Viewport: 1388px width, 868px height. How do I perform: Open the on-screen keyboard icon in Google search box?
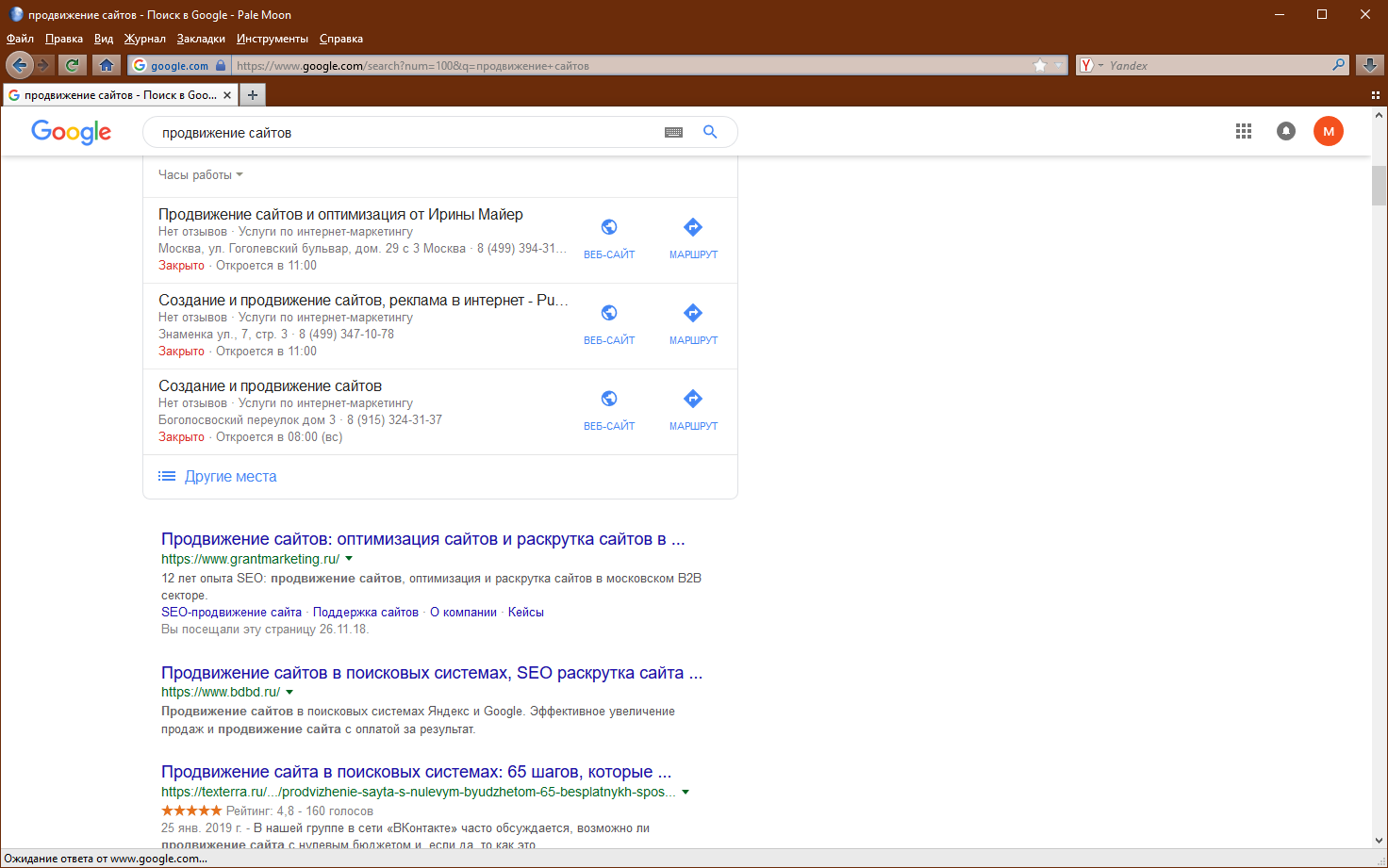[x=673, y=133]
